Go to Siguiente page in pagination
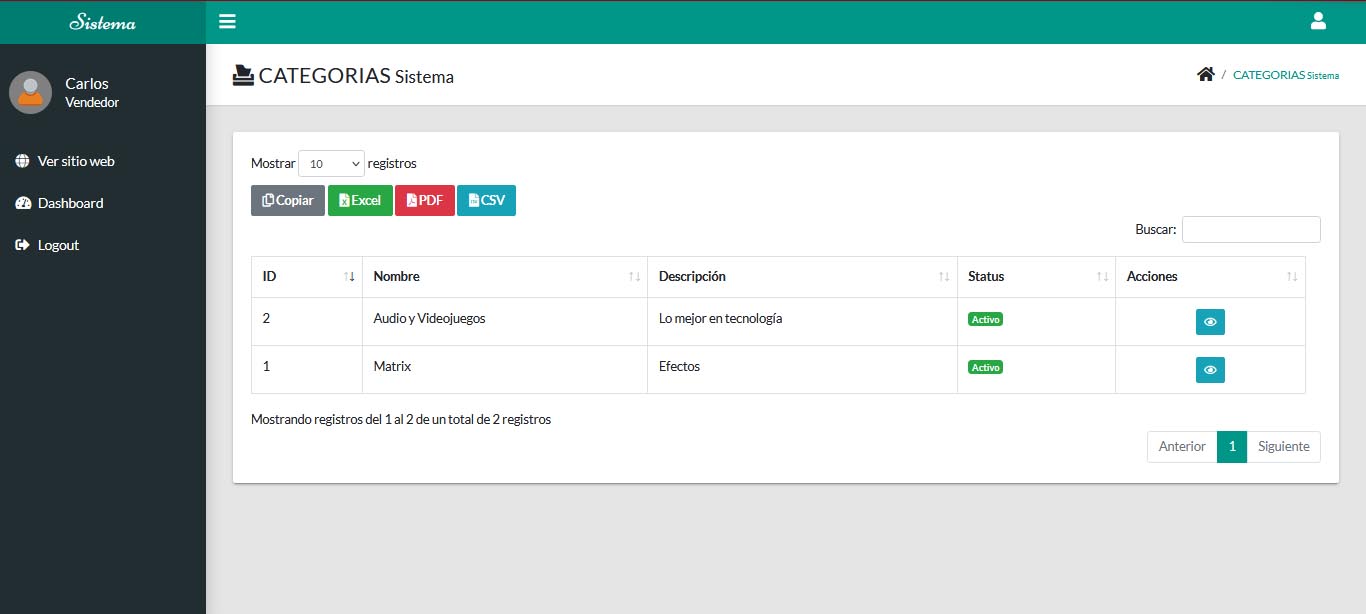This screenshot has height=614, width=1366. [x=1283, y=447]
